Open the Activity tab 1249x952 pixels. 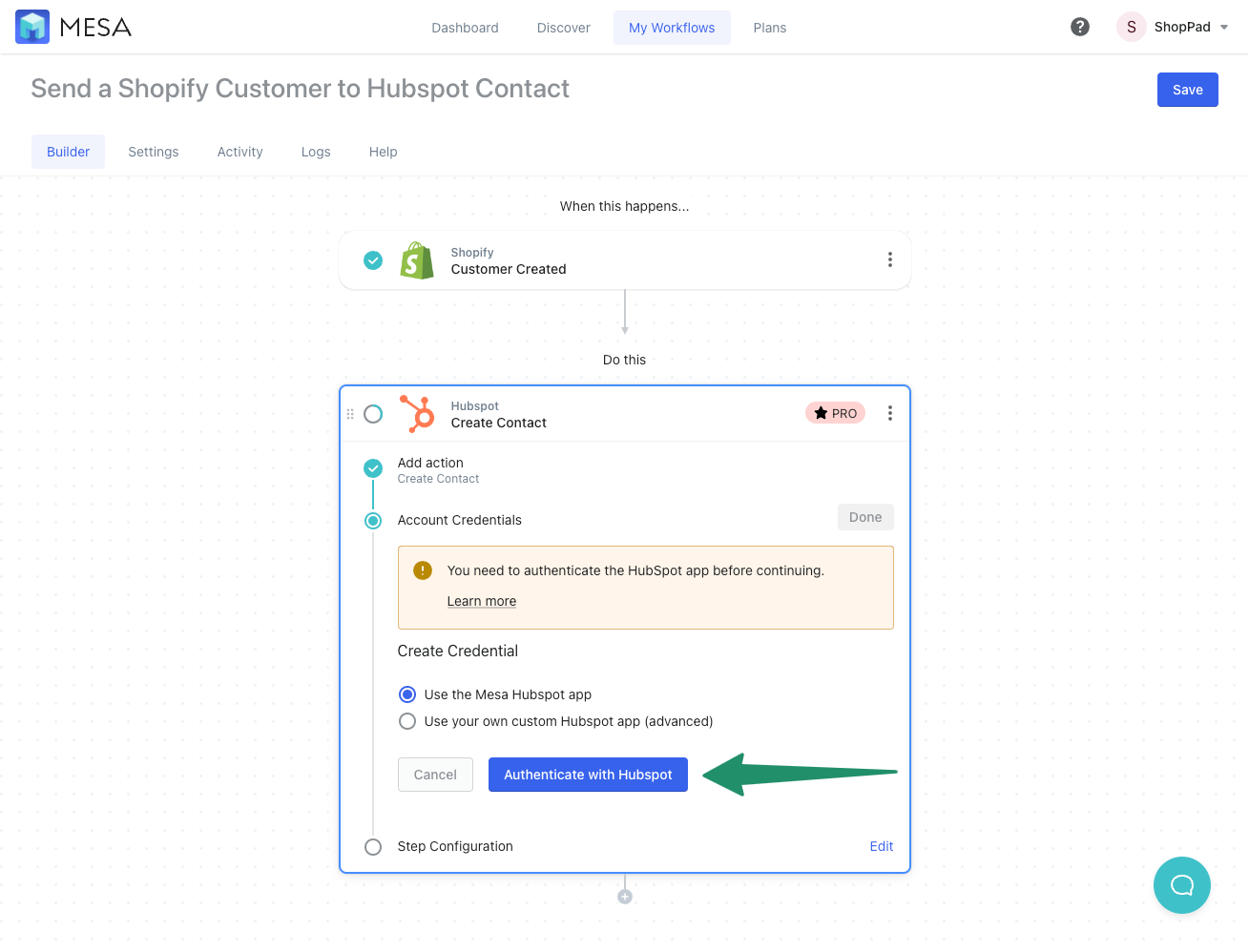240,152
